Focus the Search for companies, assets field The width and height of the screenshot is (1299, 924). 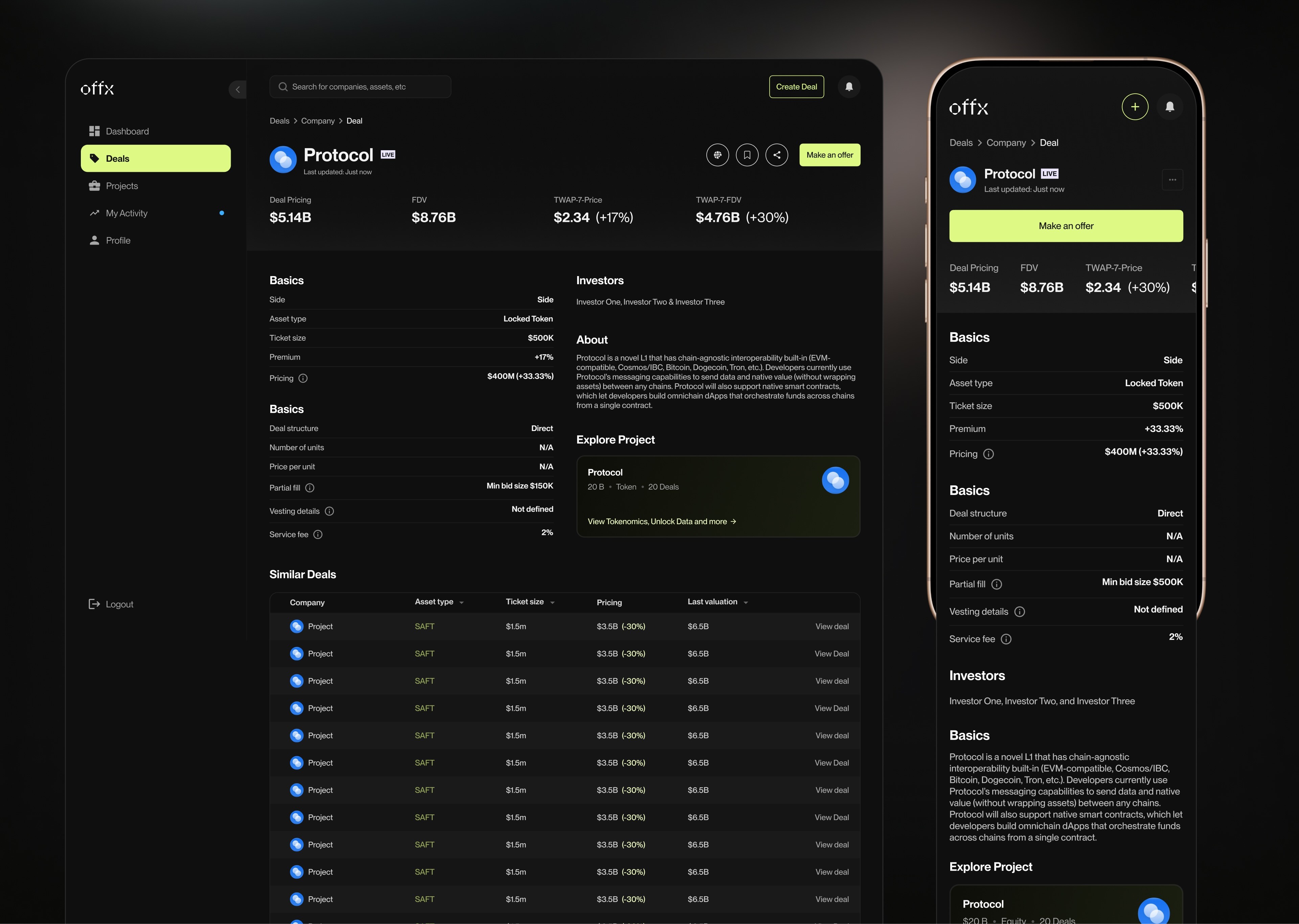360,87
